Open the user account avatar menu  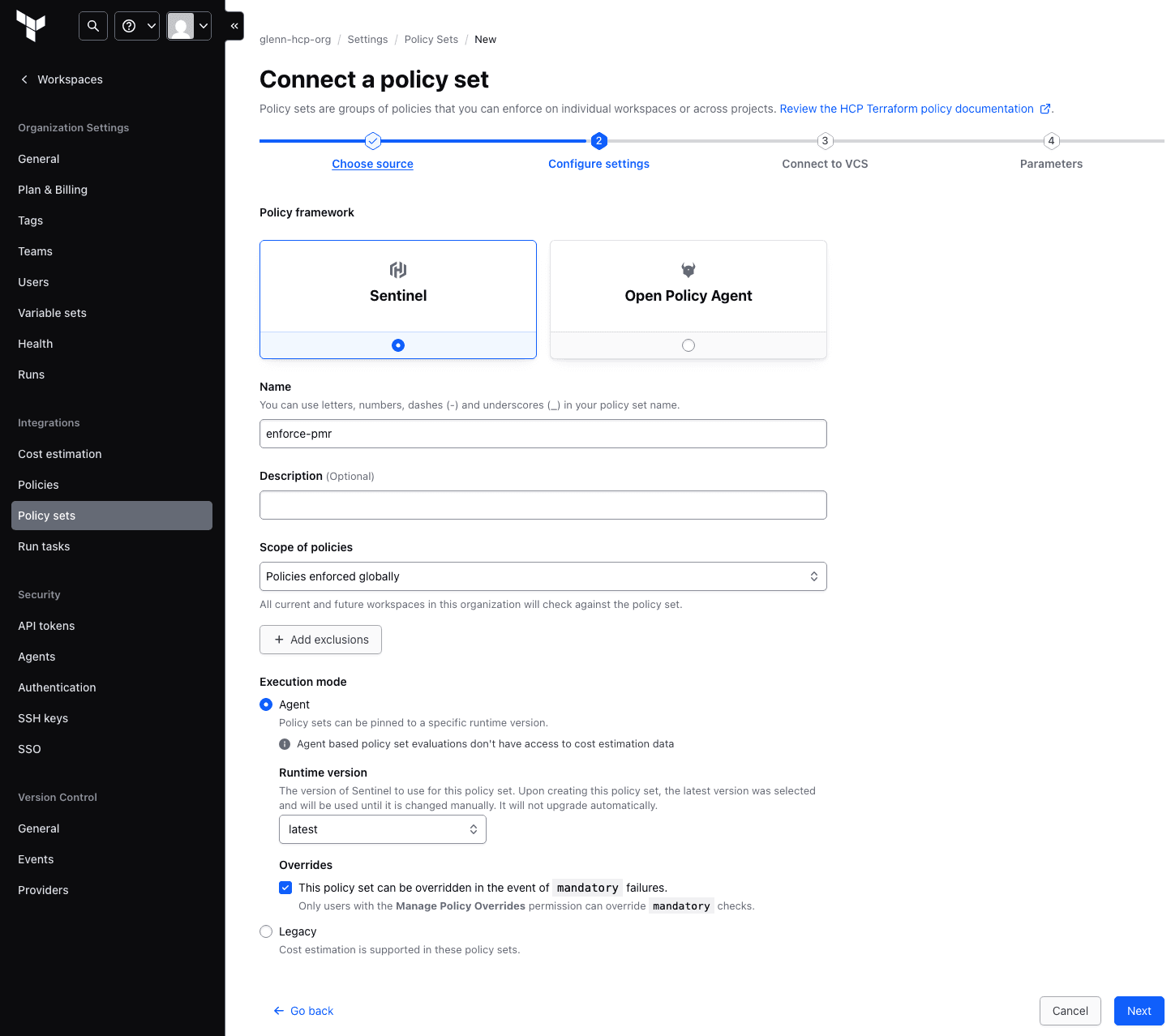(x=182, y=25)
